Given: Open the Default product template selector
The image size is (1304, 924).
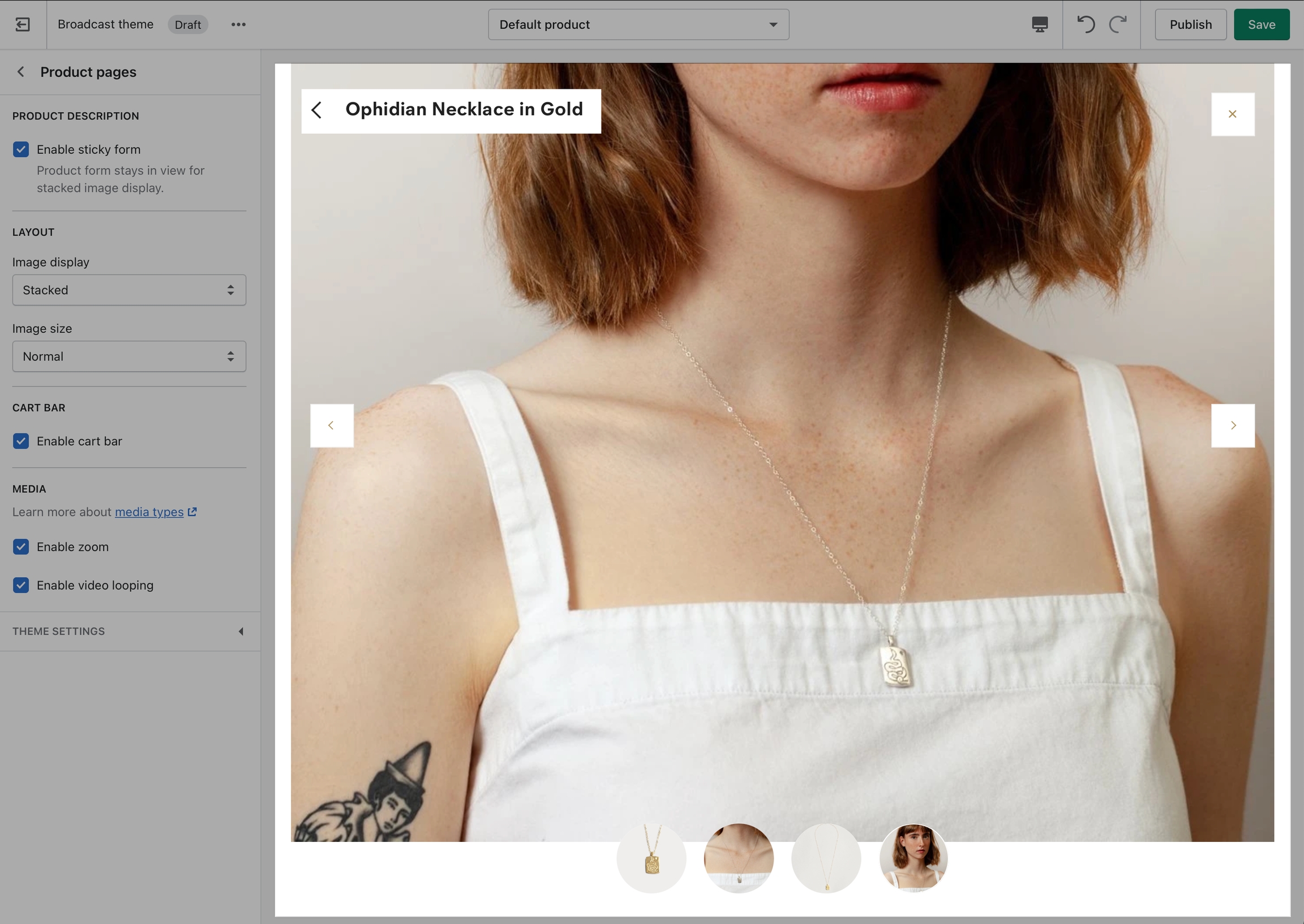Looking at the screenshot, I should [x=638, y=24].
